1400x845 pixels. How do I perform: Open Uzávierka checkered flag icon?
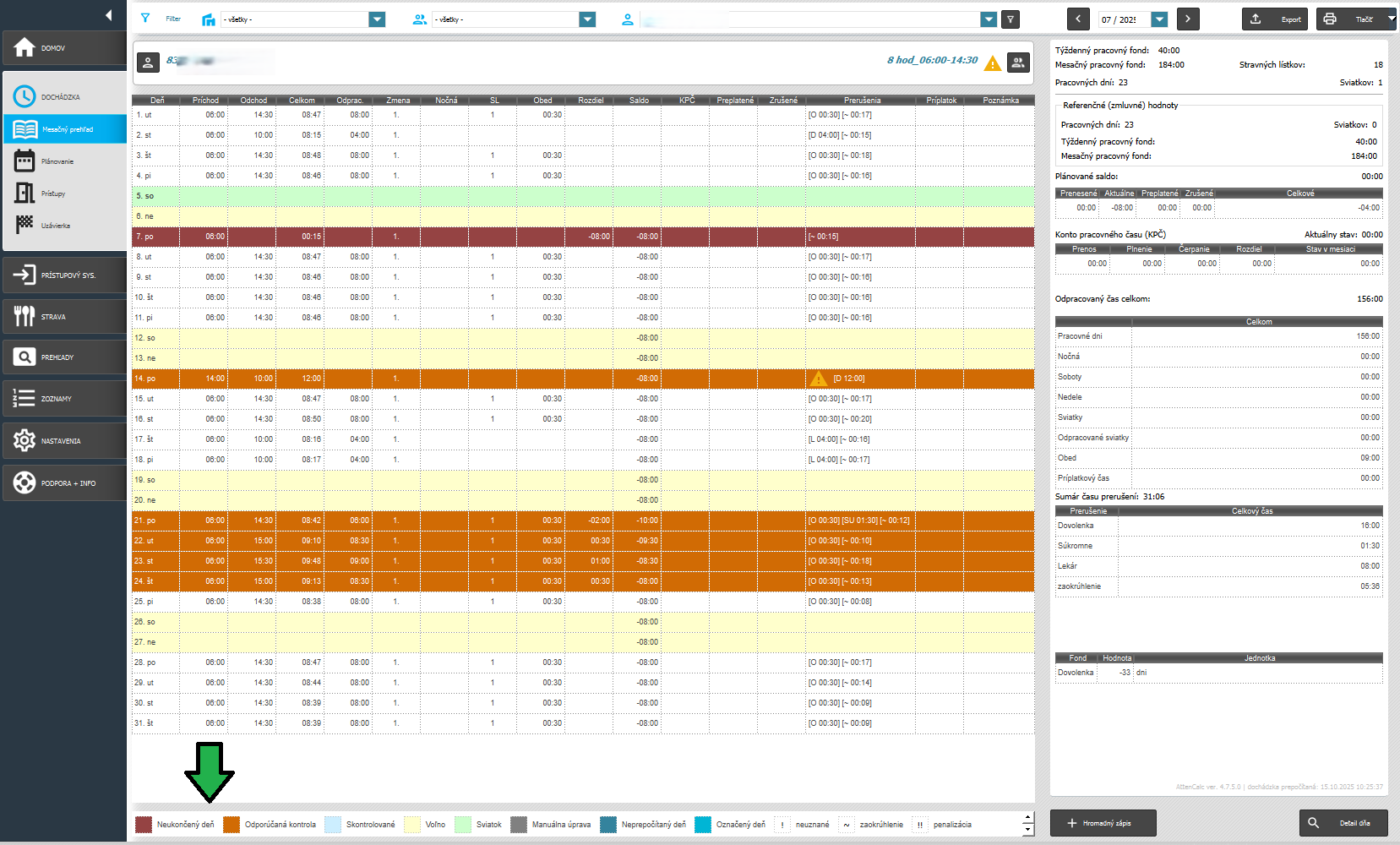(x=25, y=226)
